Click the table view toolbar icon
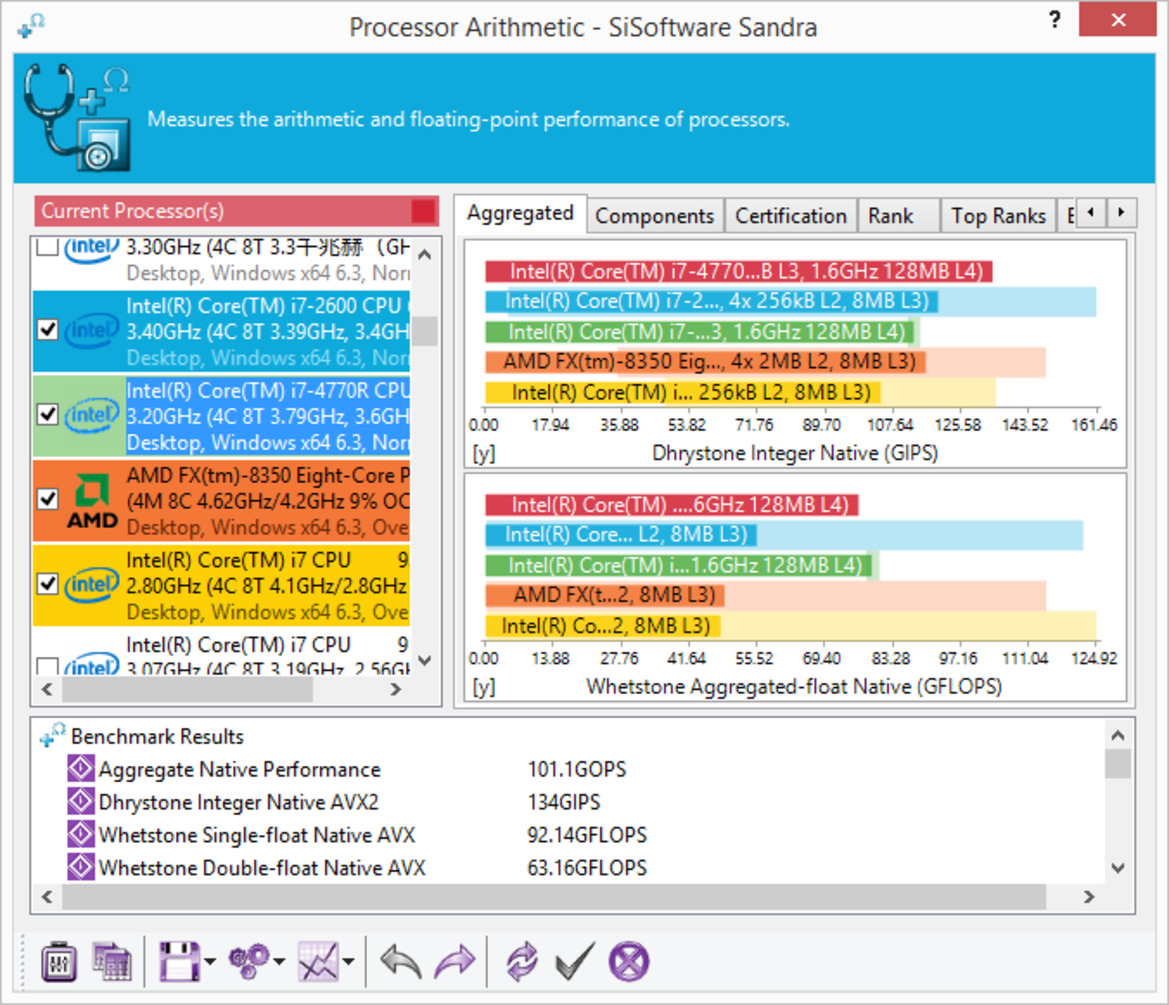Image resolution: width=1169 pixels, height=1005 pixels. point(112,962)
